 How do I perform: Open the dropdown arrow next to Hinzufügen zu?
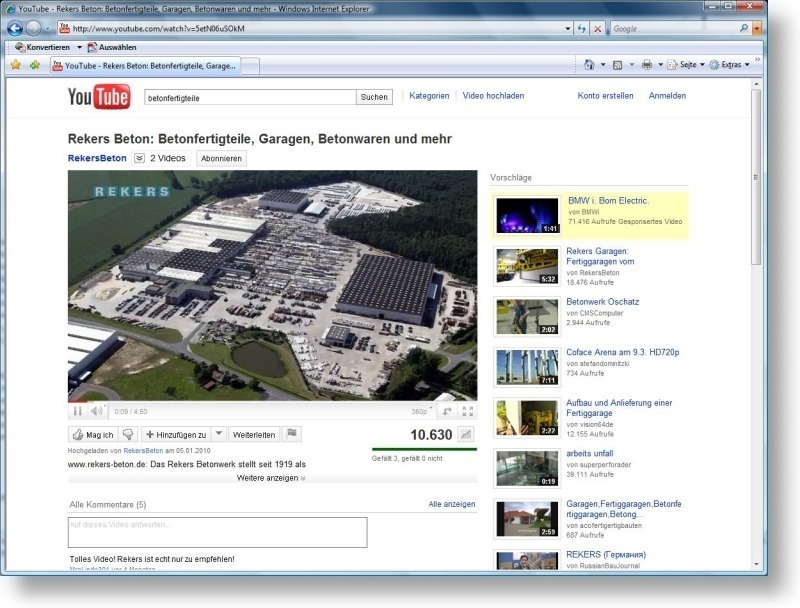(219, 434)
